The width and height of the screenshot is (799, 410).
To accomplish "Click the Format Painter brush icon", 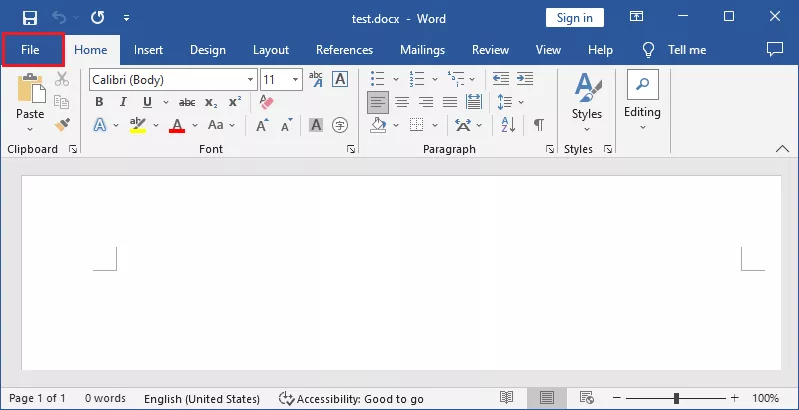I will (x=62, y=125).
